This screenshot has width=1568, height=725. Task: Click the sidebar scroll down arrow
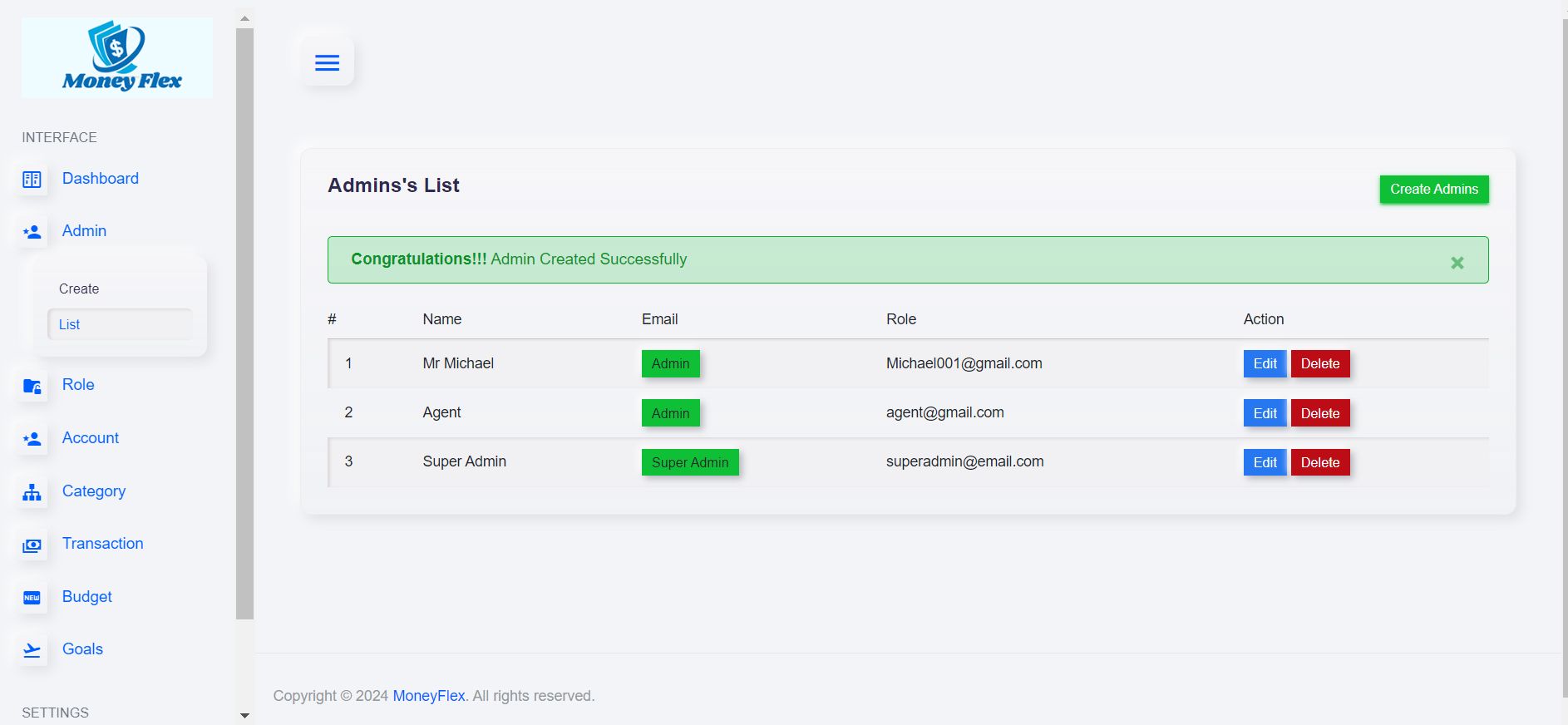(244, 715)
